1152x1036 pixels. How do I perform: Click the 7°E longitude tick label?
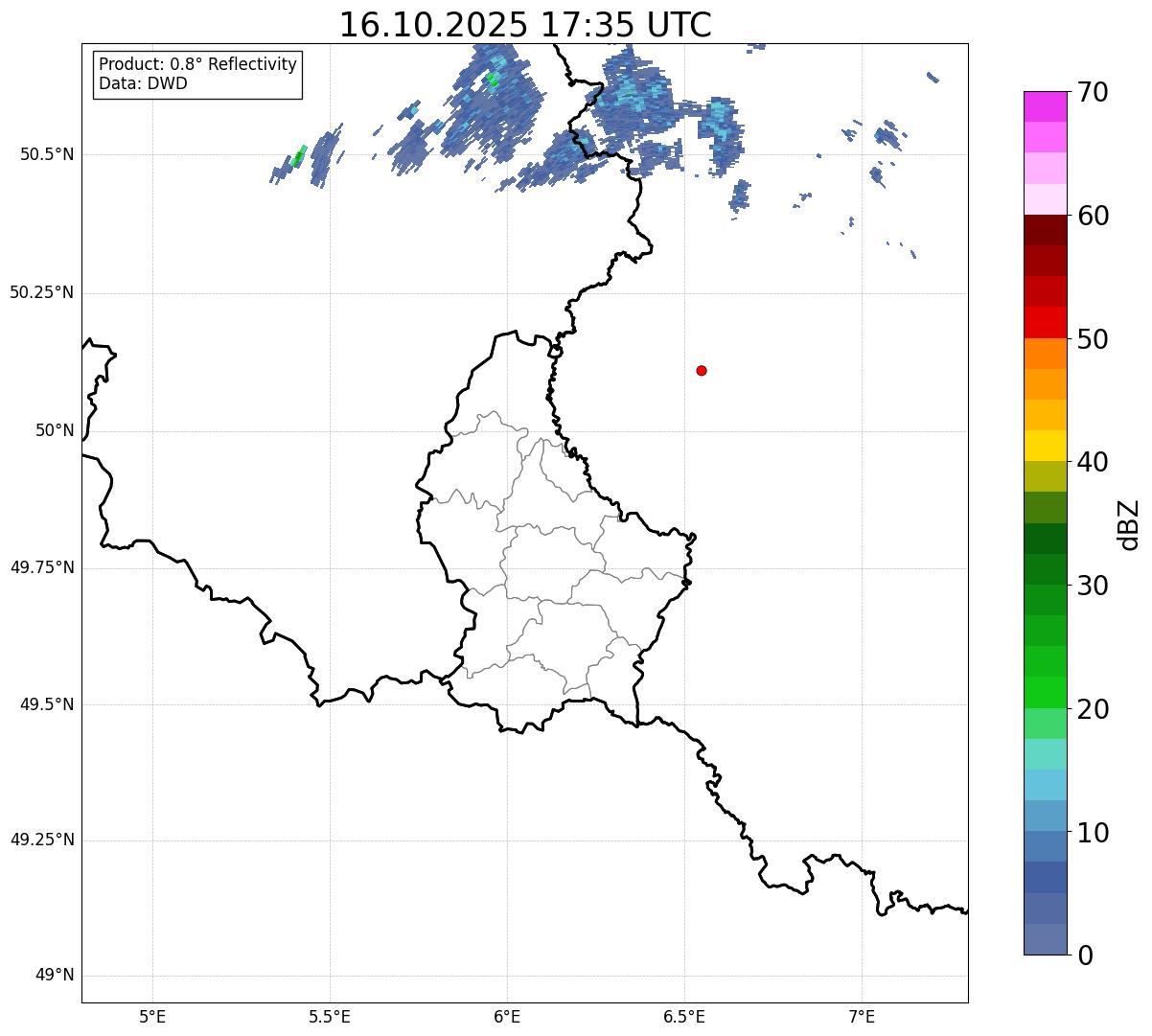coord(862,1017)
